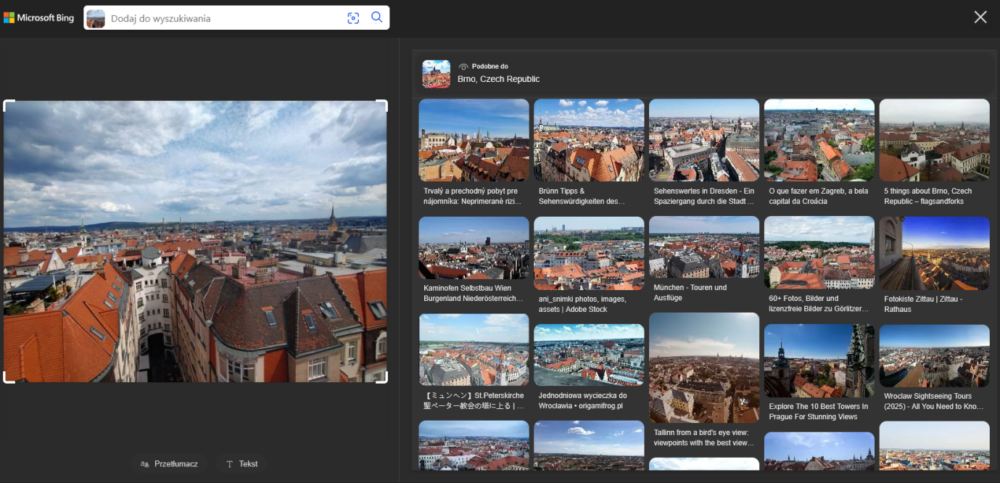The height and width of the screenshot is (483, 1000).
Task: Click the bottom-right crop corner handle
Action: pos(383,378)
